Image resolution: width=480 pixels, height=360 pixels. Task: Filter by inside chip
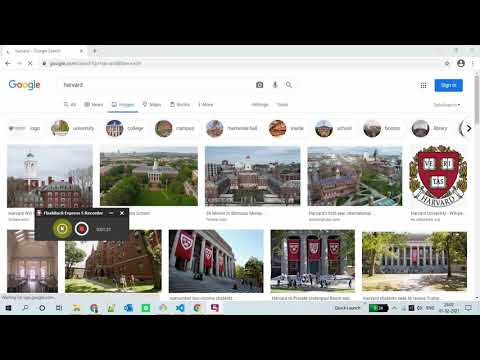pyautogui.click(x=287, y=128)
